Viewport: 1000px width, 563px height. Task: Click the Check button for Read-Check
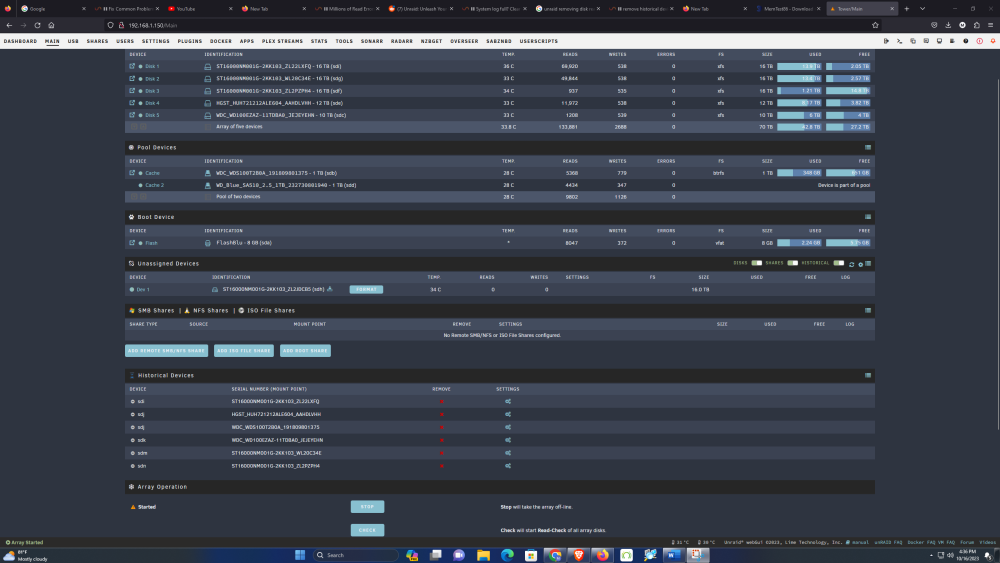[367, 530]
